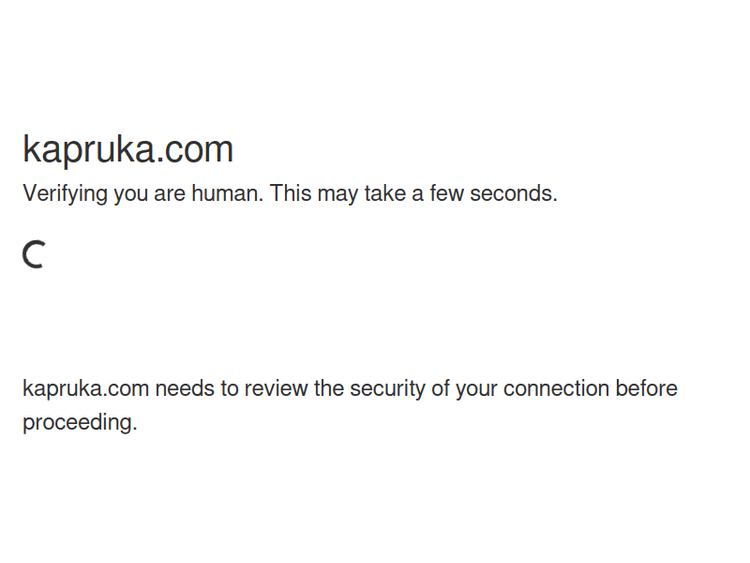Click the circular loading spinner
This screenshot has width=750, height=563.
click(x=34, y=255)
